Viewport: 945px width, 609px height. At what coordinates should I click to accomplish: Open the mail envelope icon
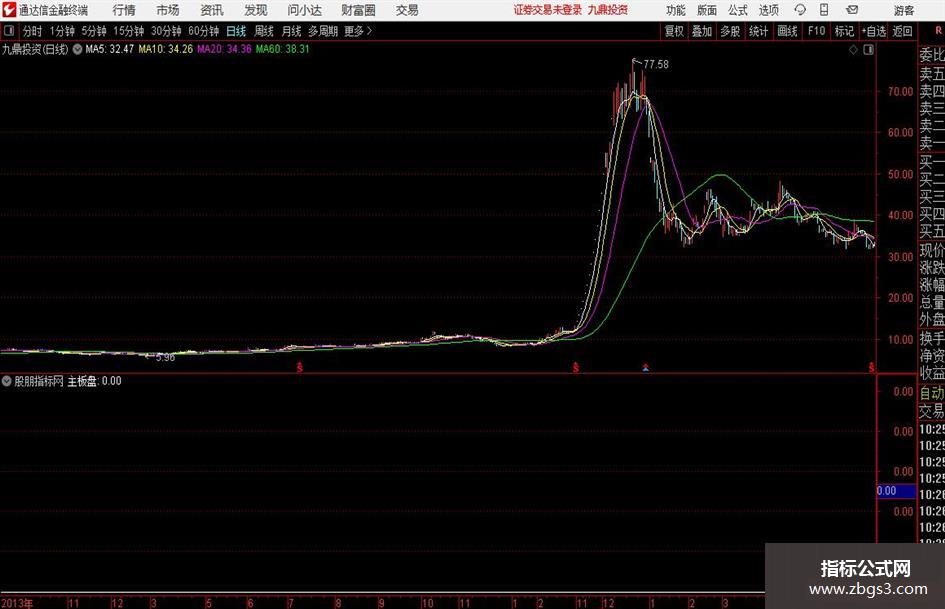point(852,10)
